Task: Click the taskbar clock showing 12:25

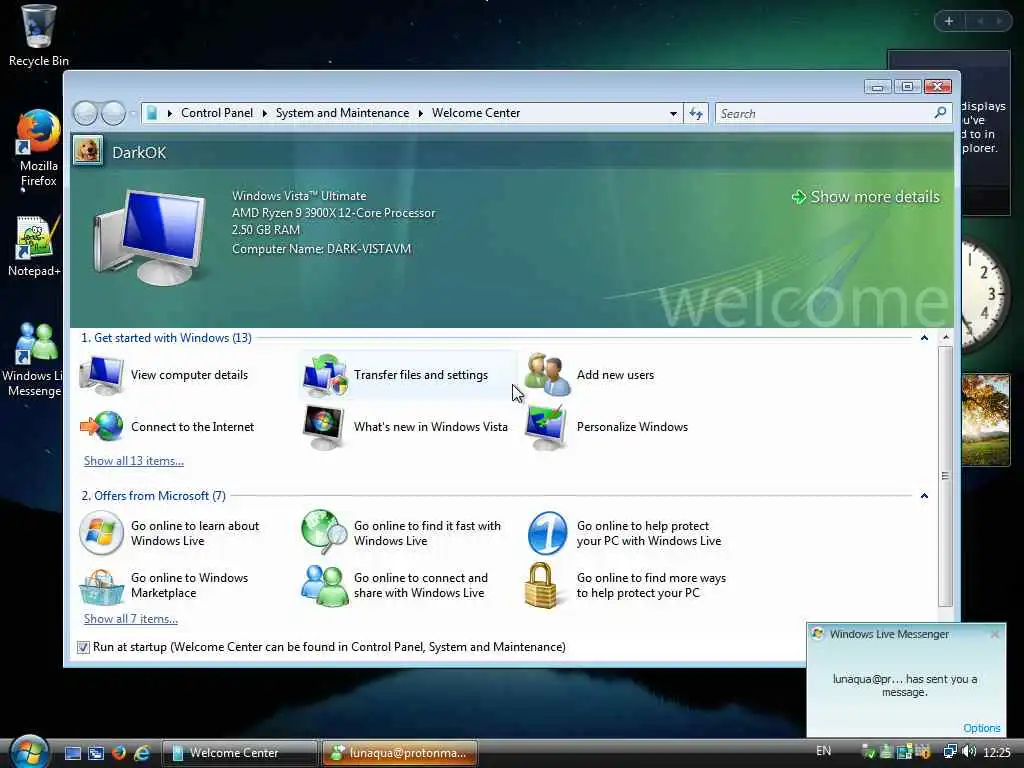Action: point(997,752)
